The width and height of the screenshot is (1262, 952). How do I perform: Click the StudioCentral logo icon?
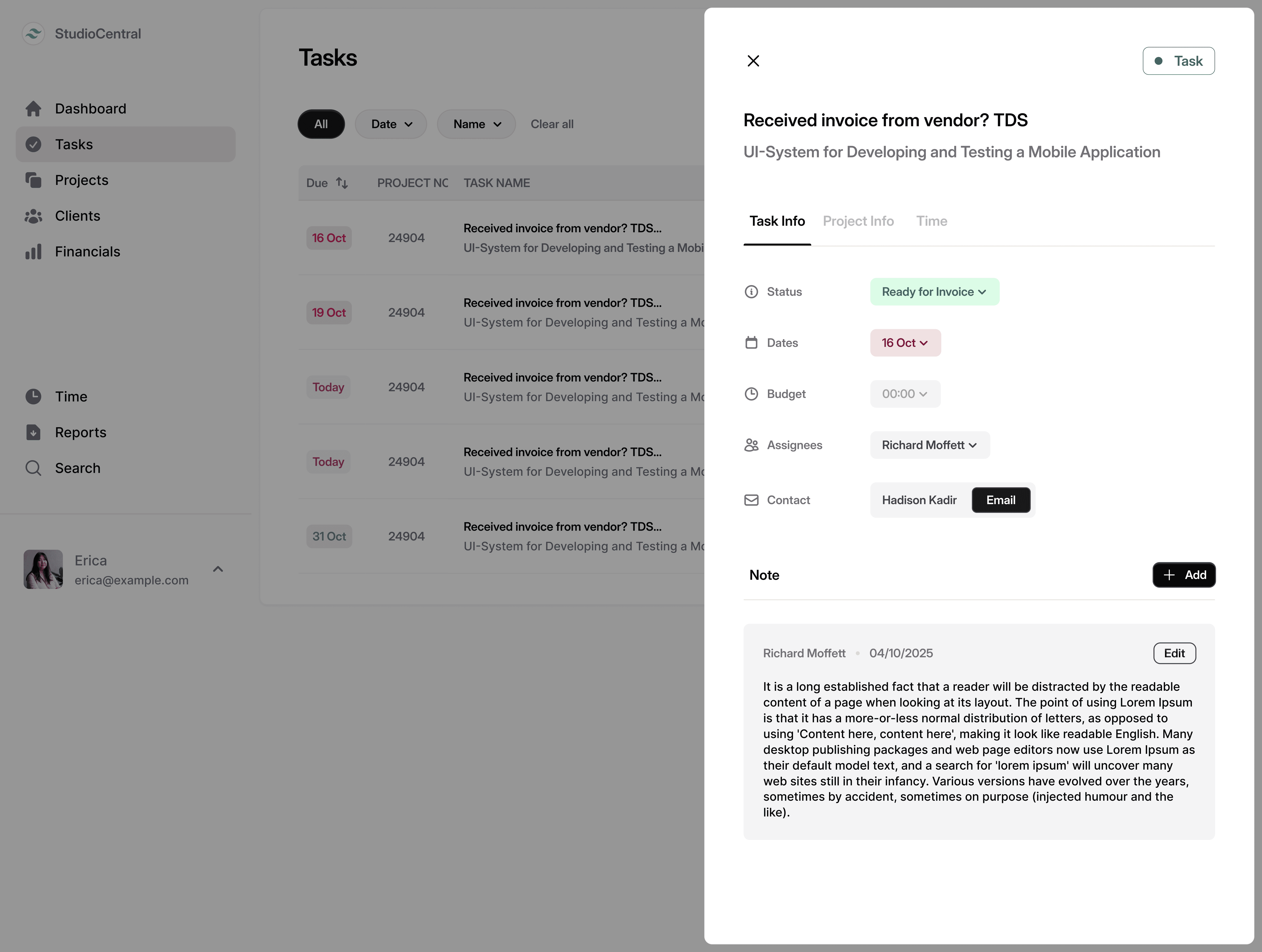click(33, 34)
